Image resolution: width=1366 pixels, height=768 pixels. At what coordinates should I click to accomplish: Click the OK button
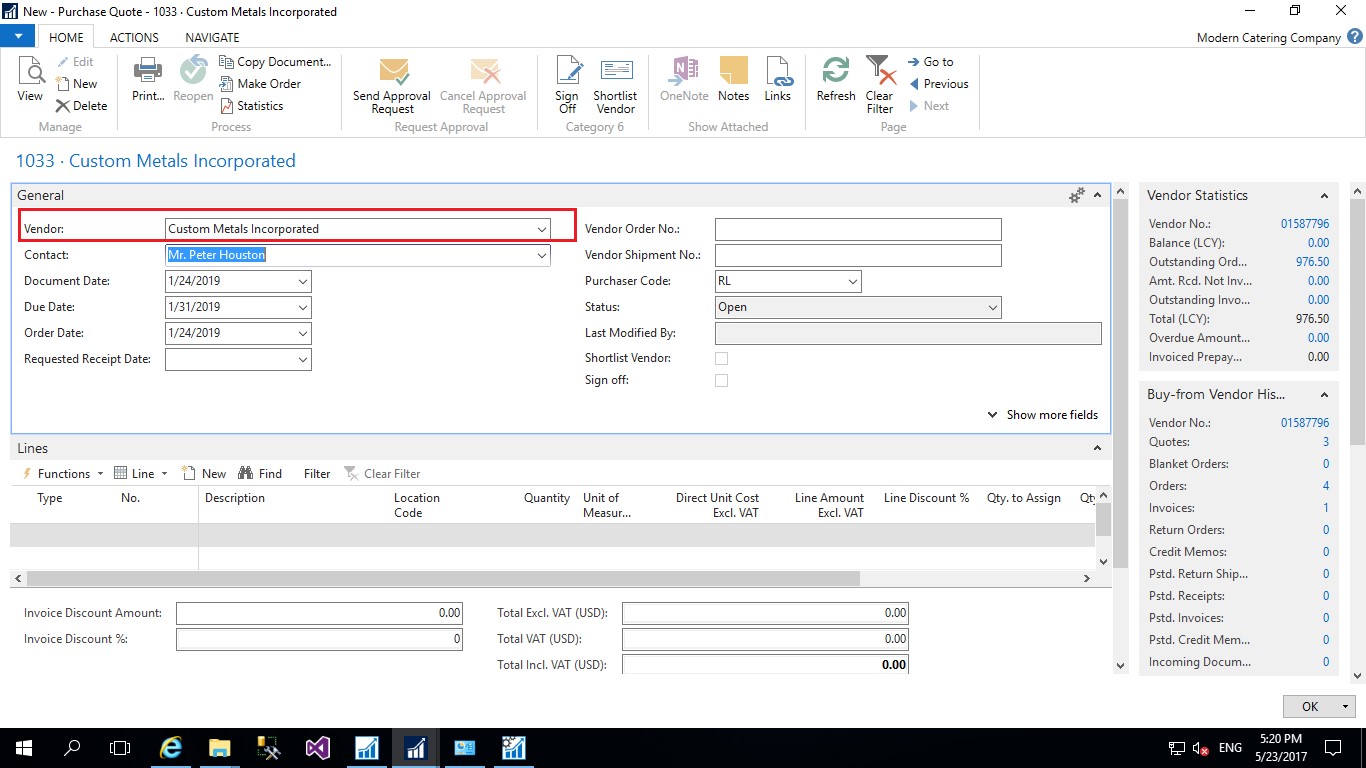[x=1310, y=706]
